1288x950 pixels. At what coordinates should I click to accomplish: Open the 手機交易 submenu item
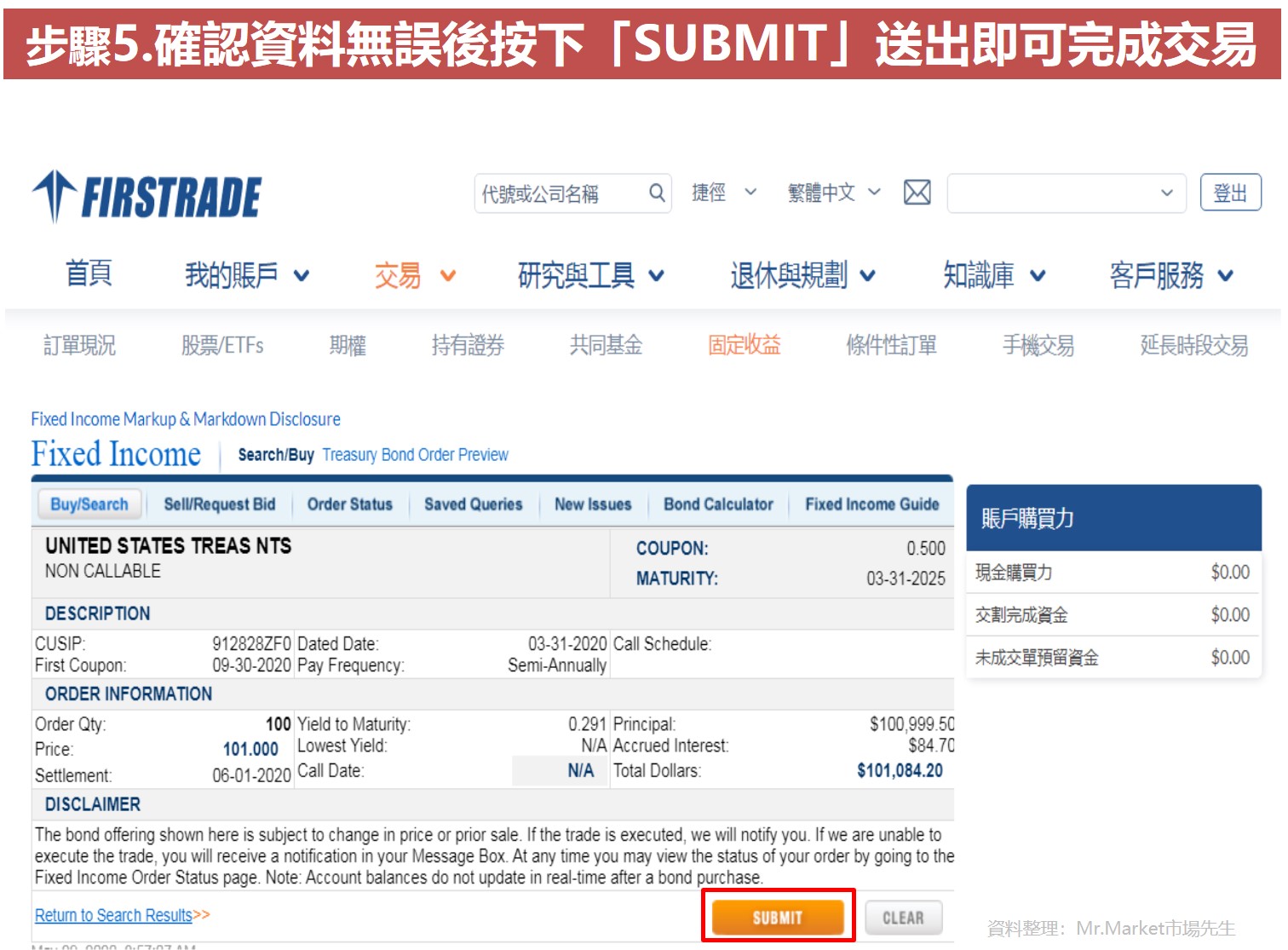click(x=1038, y=345)
